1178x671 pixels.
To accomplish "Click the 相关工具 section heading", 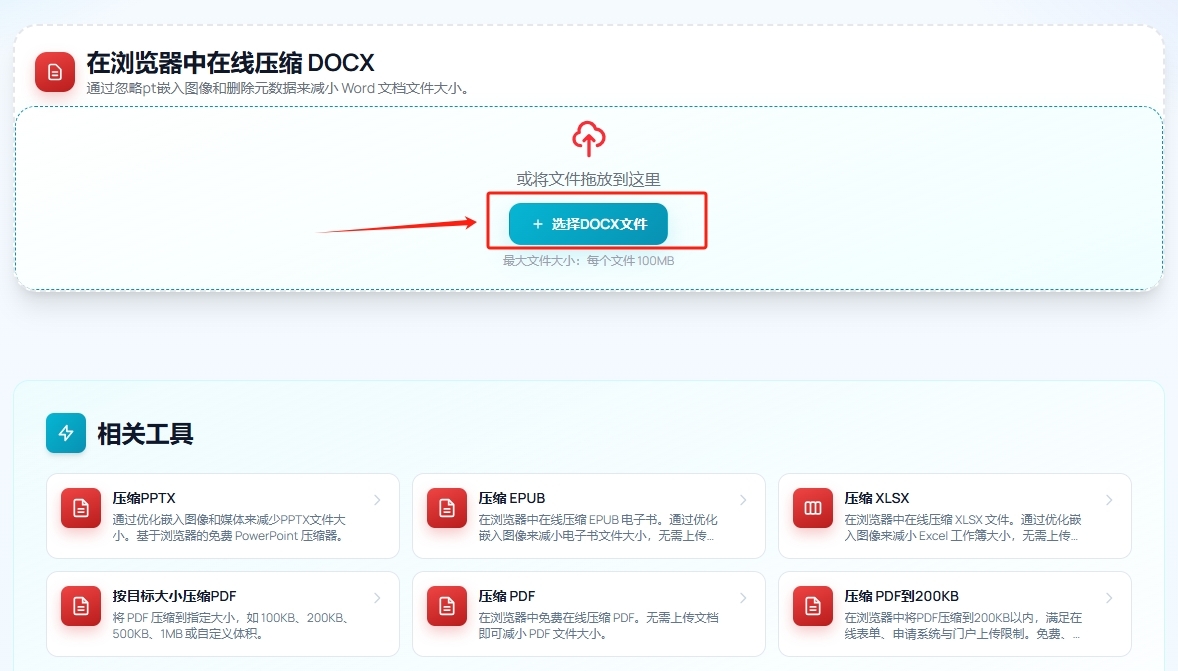I will point(145,434).
